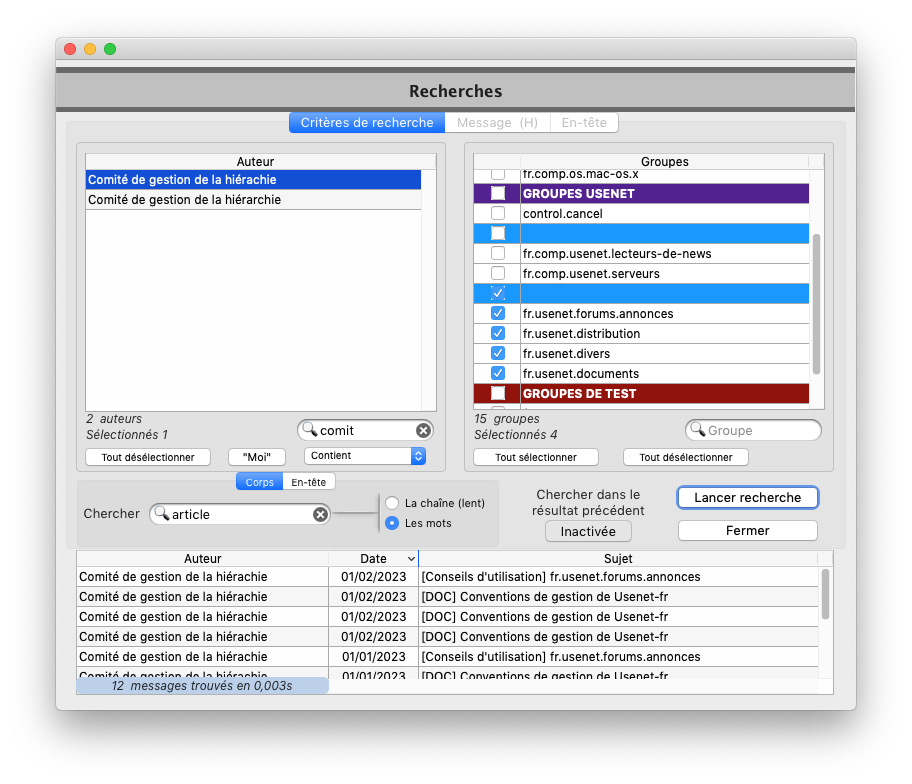Uncheck fr.usenet.distribution checkbox
Screen dimensions: 912x784
tap(498, 333)
